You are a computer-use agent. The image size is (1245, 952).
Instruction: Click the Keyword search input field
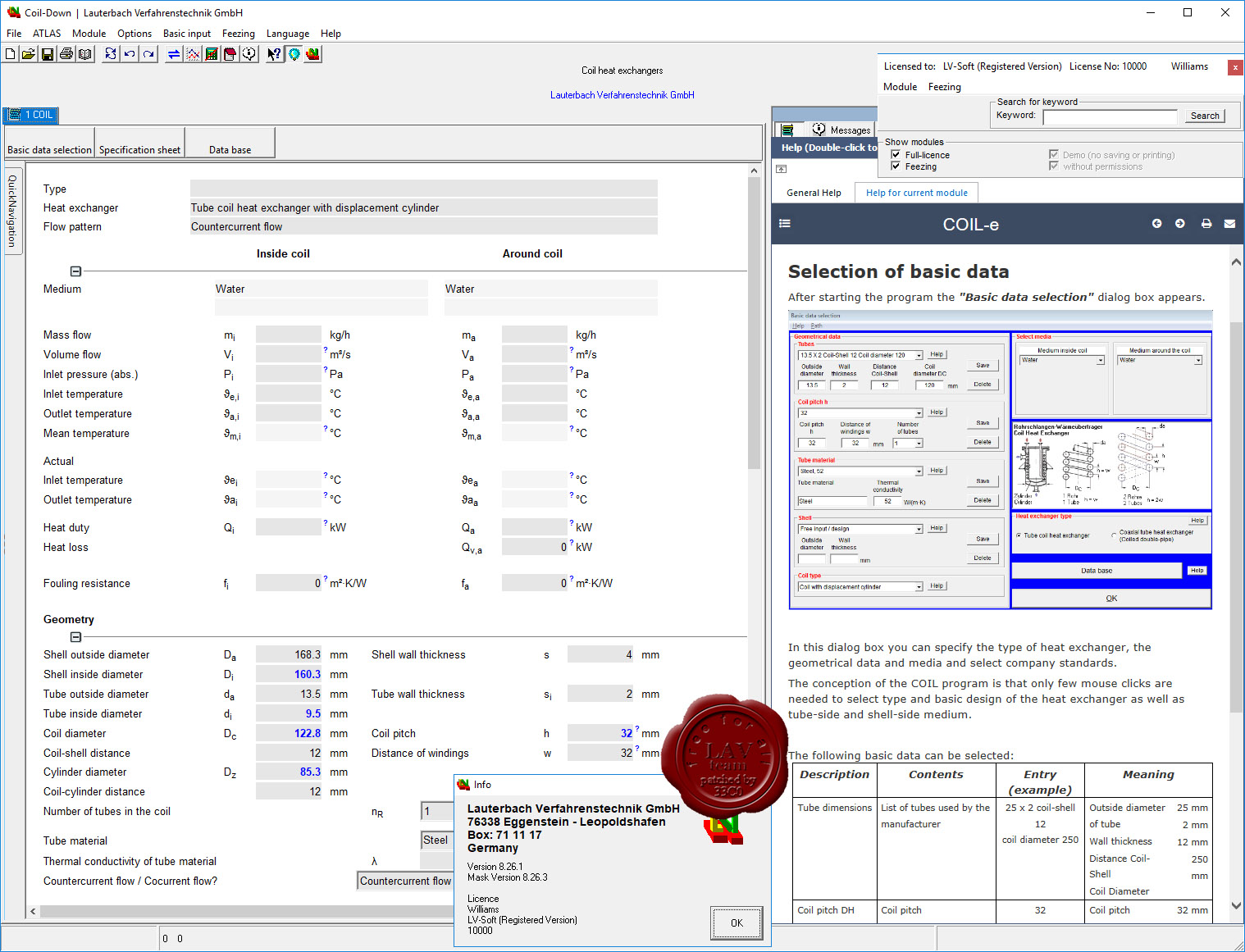[1110, 116]
